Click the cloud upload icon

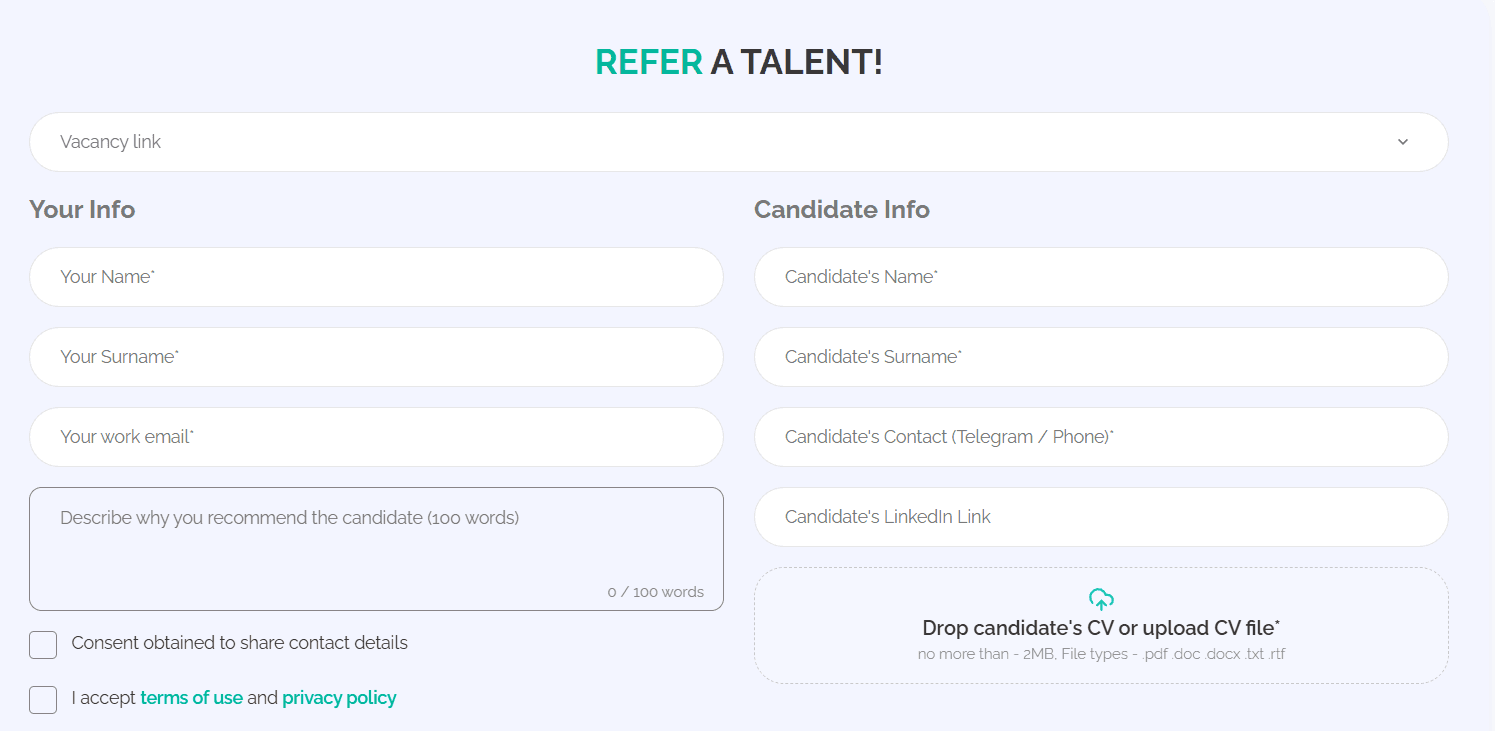tap(1101, 599)
